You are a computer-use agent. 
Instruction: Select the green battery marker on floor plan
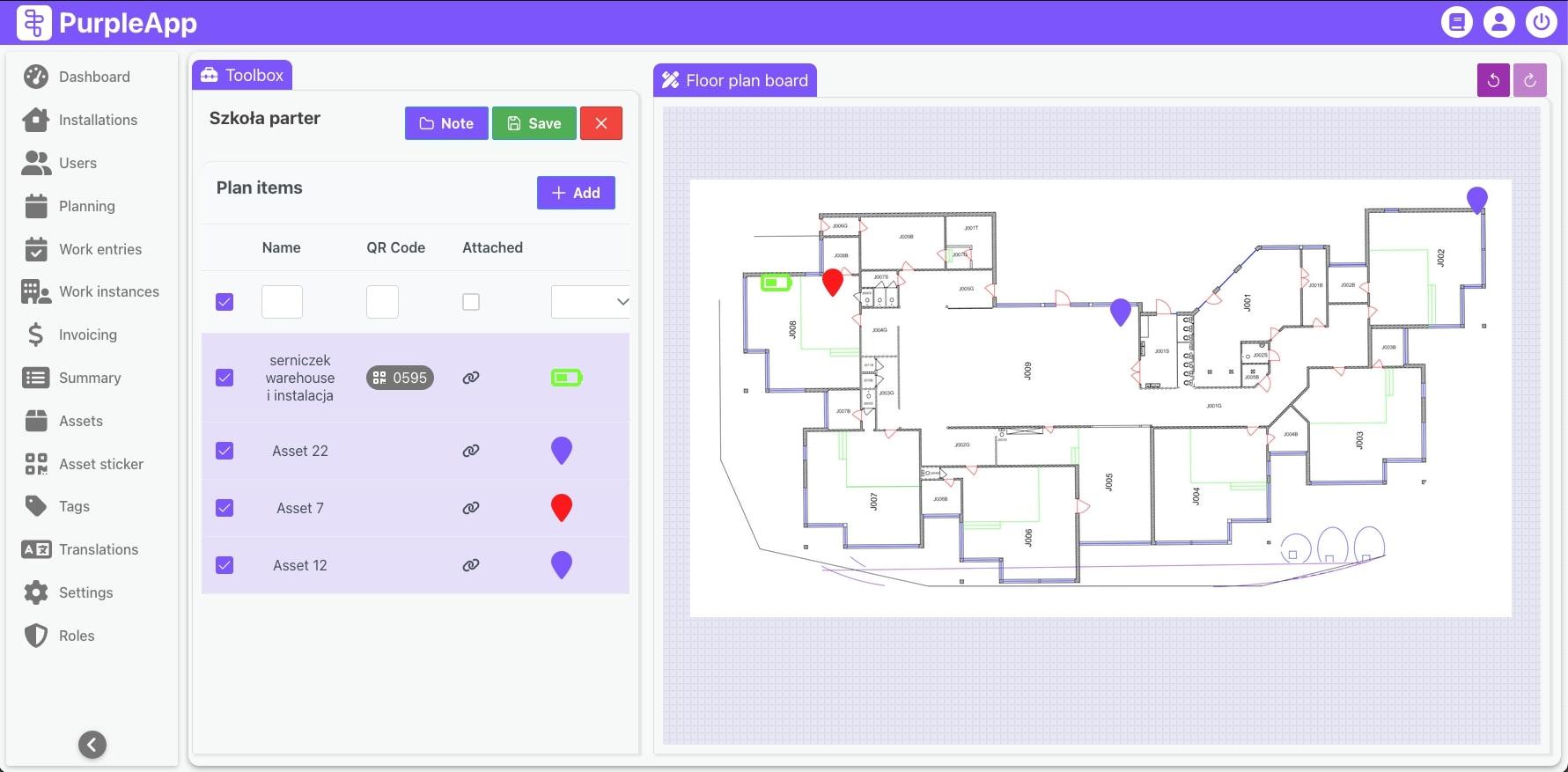coord(776,283)
